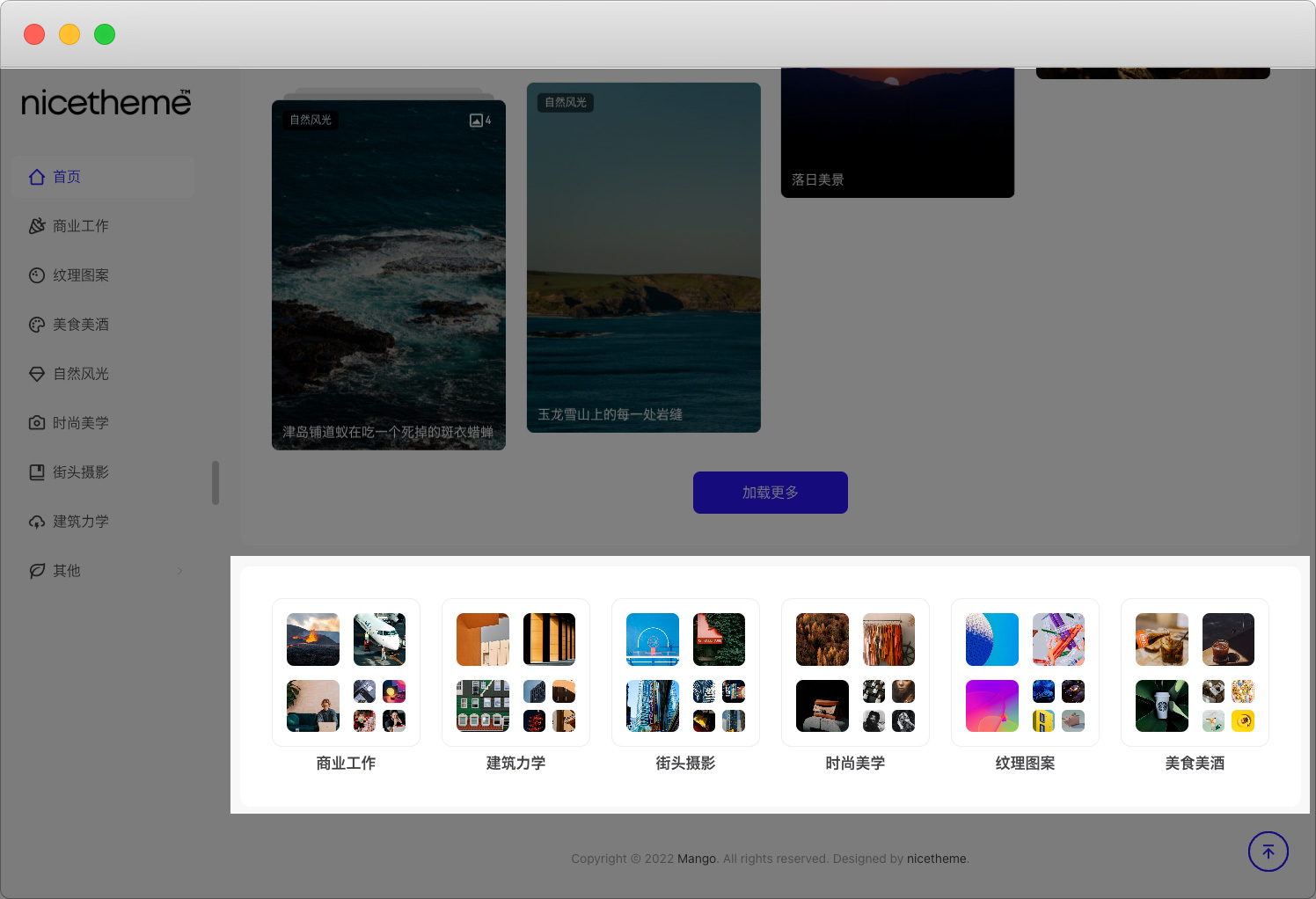The width and height of the screenshot is (1316, 899).
Task: Click the 商业工作 category label
Action: click(x=346, y=764)
